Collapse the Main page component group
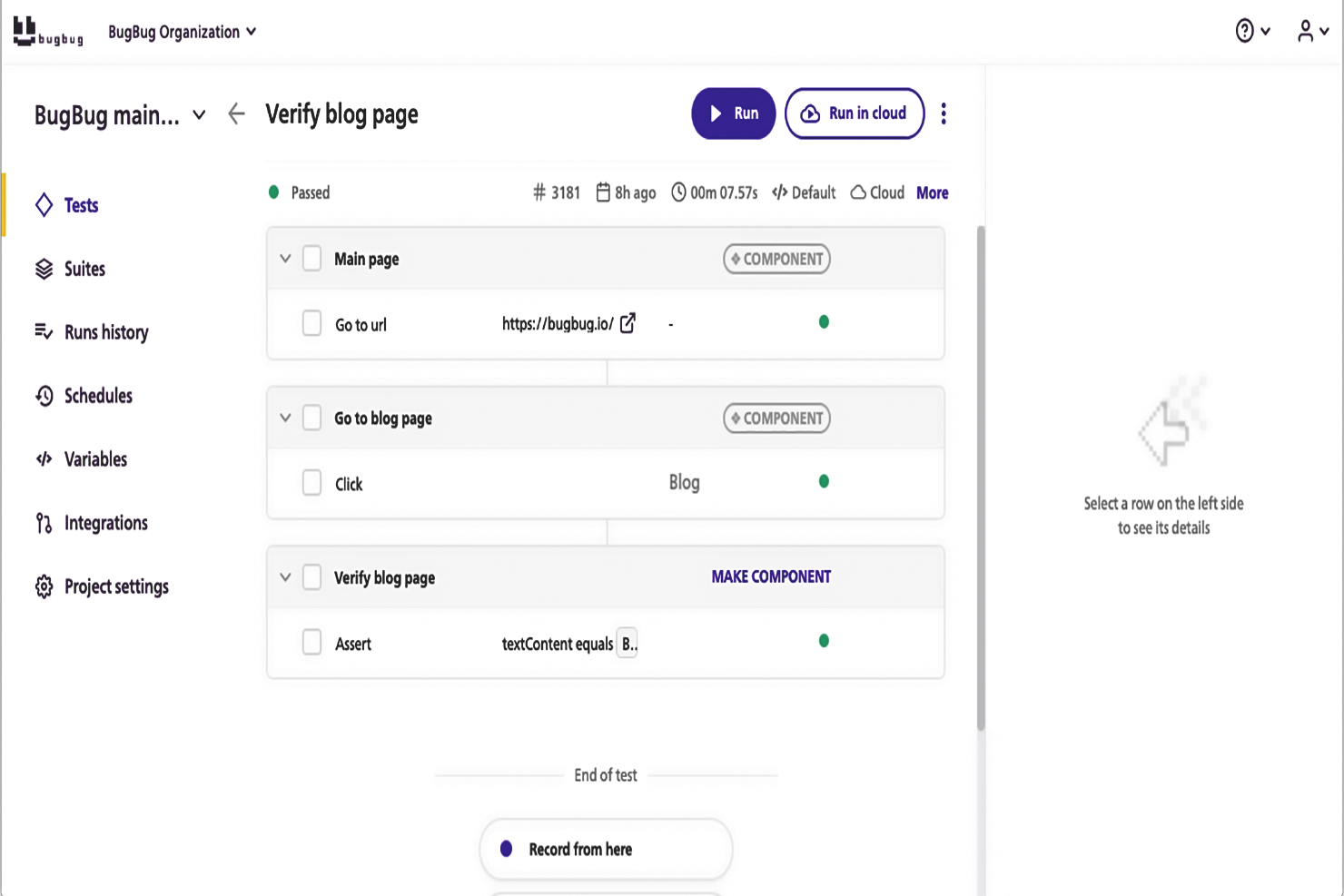Screen dimensions: 1344x896 284,259
